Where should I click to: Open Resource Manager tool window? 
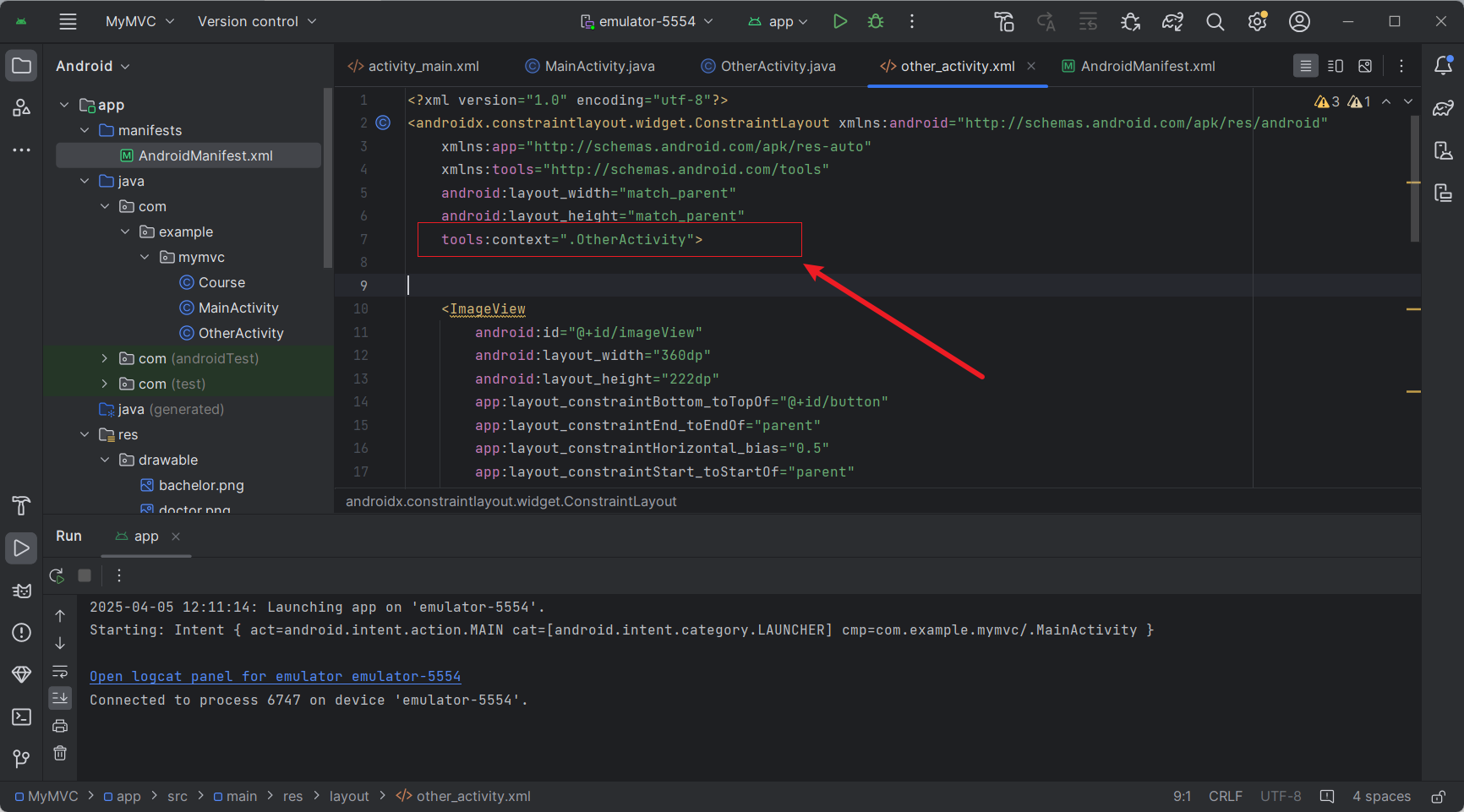tap(21, 107)
